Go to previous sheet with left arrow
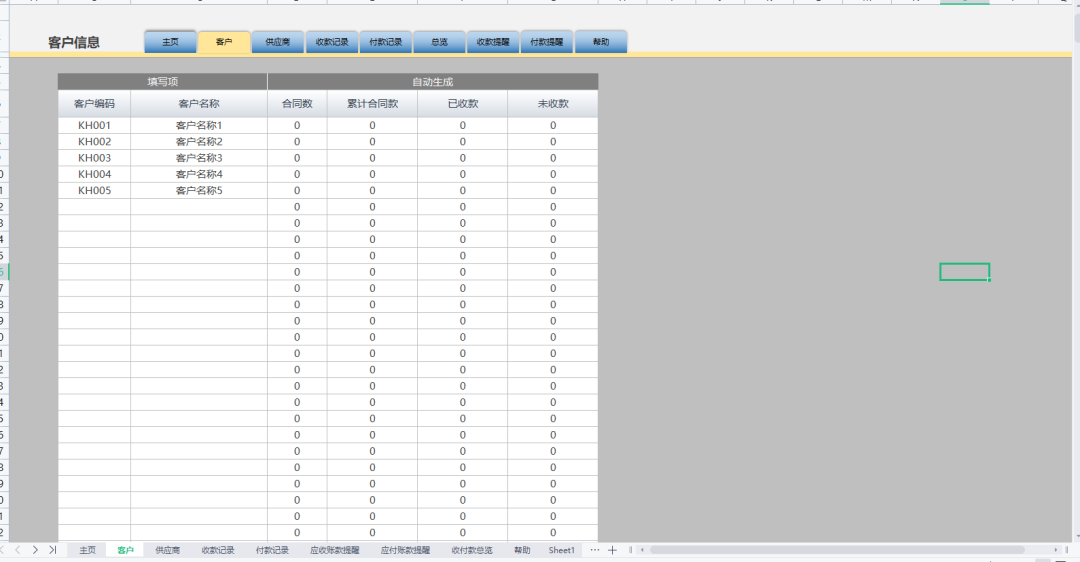Viewport: 1080px width, 562px height. (x=18, y=550)
